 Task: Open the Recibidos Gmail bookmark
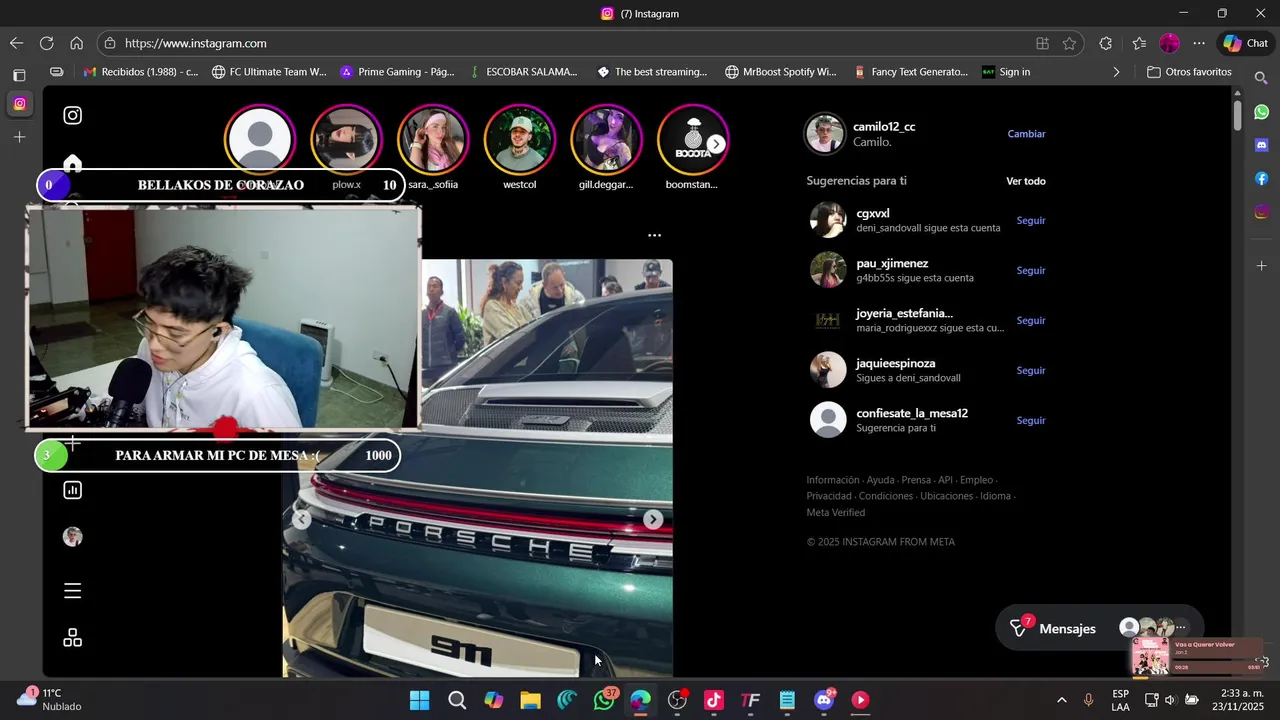(140, 72)
